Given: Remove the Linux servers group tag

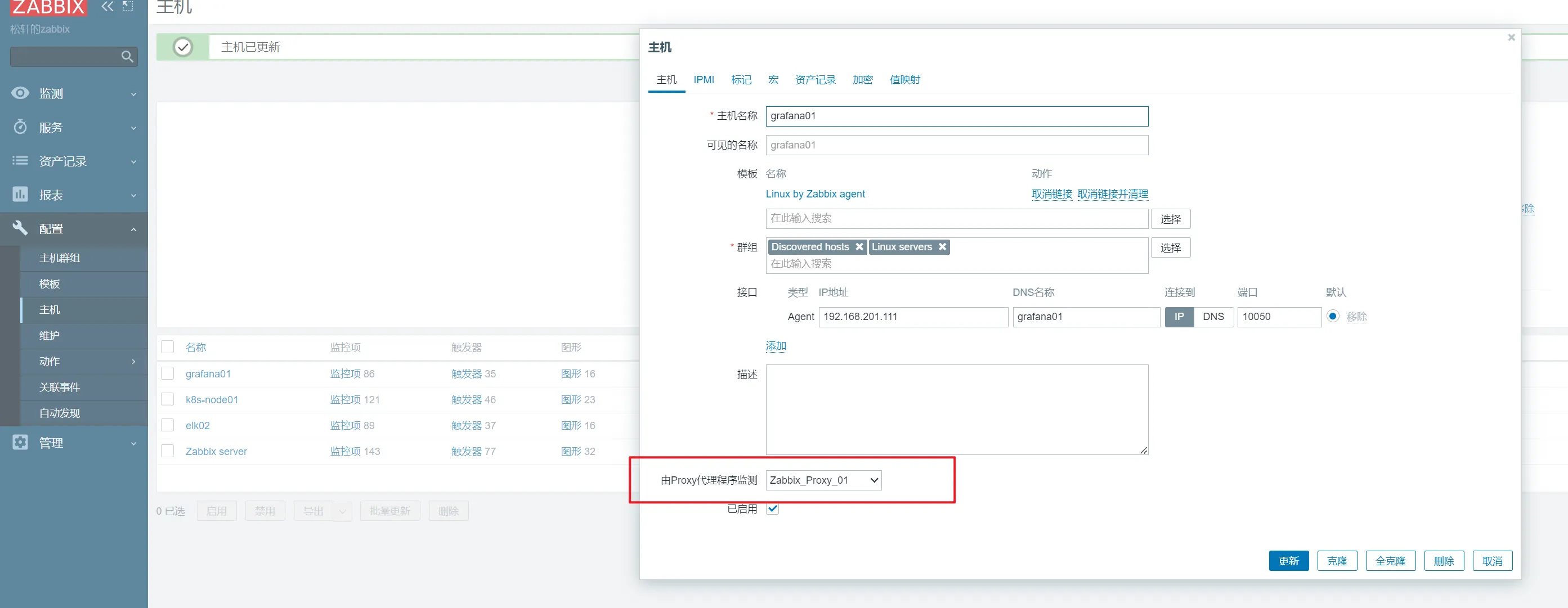Looking at the screenshot, I should (x=942, y=247).
